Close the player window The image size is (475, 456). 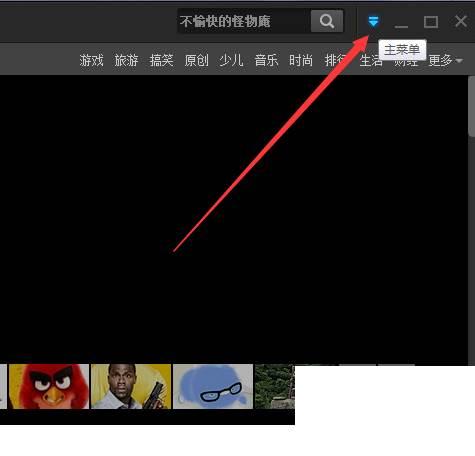(461, 21)
